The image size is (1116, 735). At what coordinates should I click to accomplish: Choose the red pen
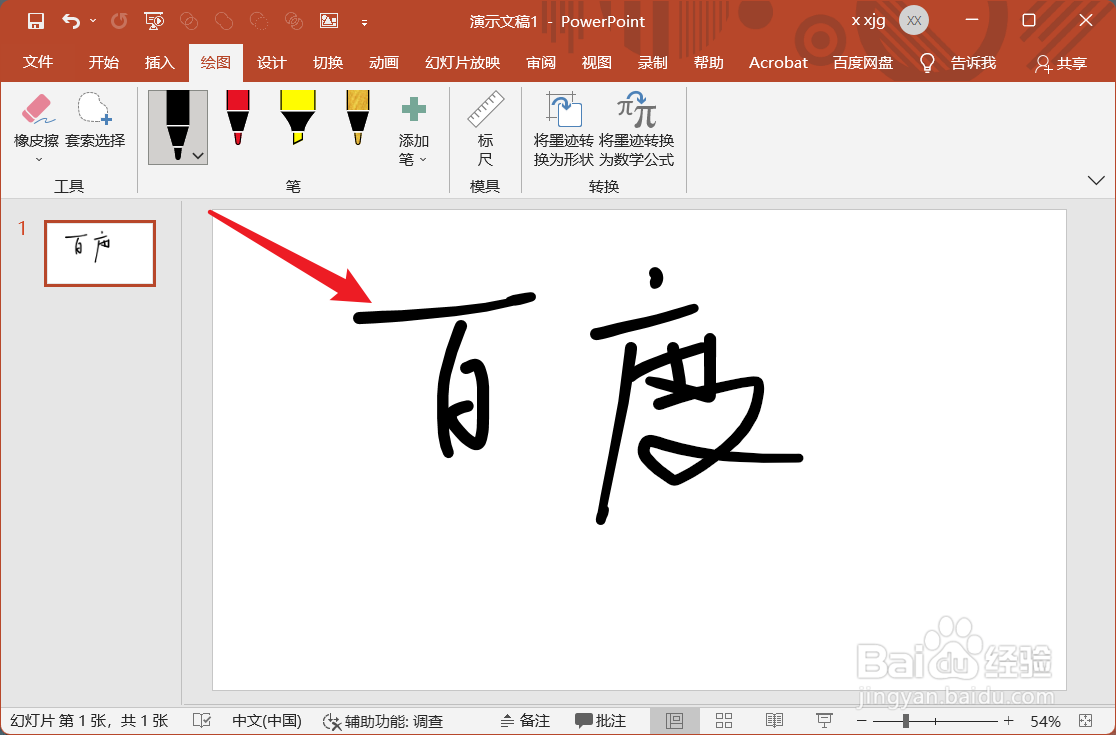(x=238, y=117)
